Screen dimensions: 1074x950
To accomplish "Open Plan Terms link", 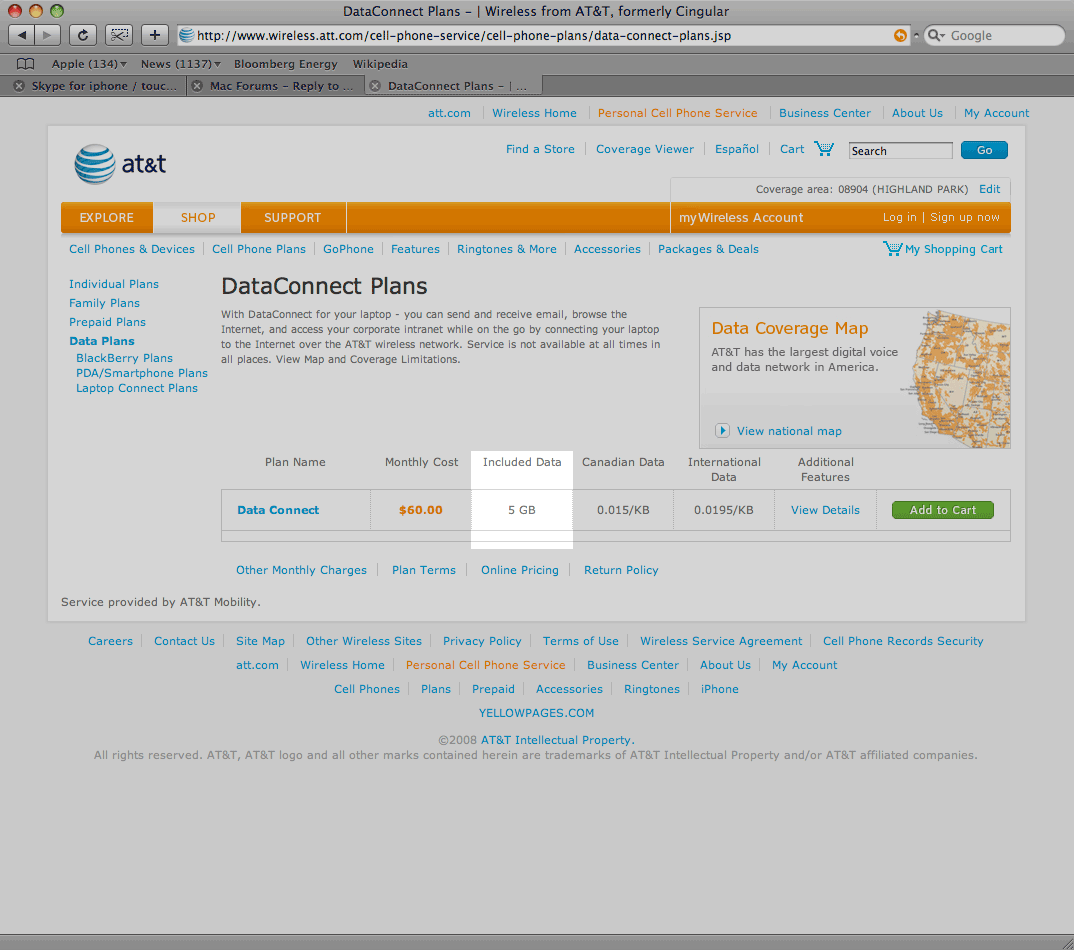I will 423,570.
